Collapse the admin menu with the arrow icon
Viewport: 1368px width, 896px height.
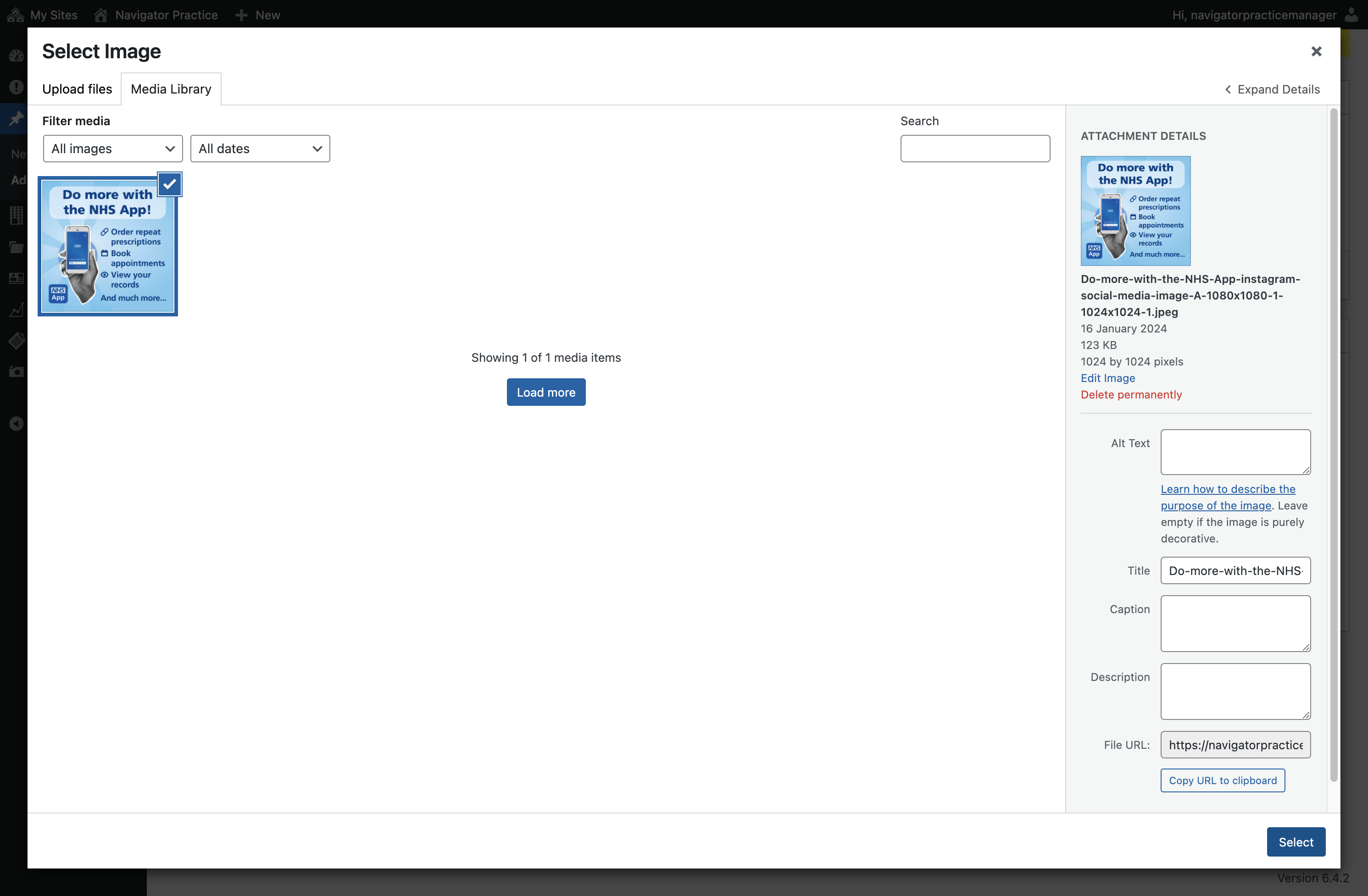(x=16, y=423)
